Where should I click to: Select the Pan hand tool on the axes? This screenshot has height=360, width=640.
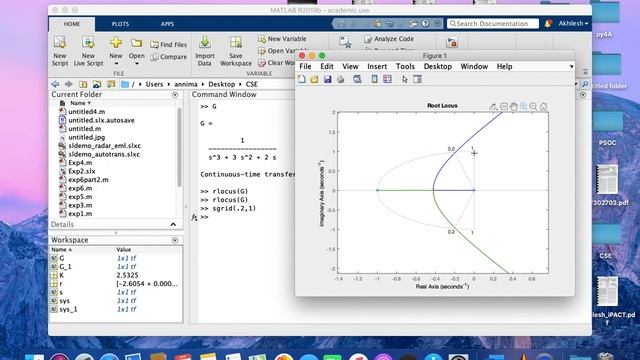(513, 107)
